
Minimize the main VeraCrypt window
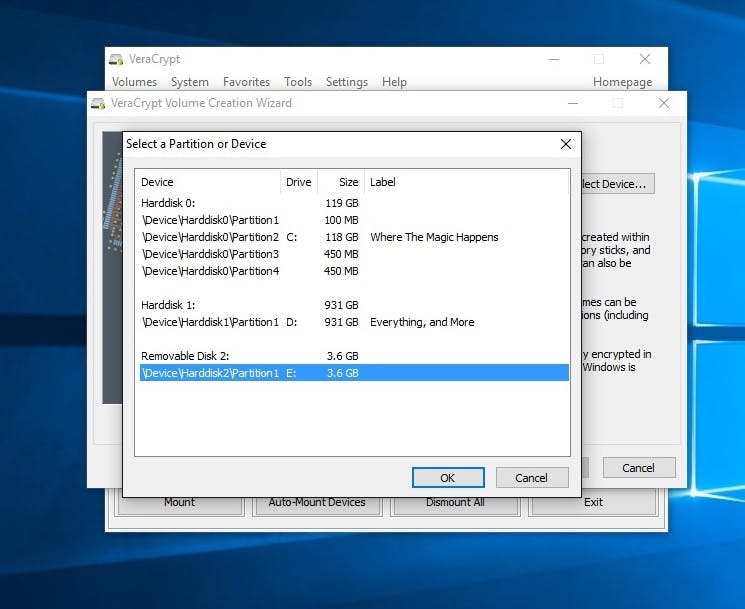click(553, 59)
